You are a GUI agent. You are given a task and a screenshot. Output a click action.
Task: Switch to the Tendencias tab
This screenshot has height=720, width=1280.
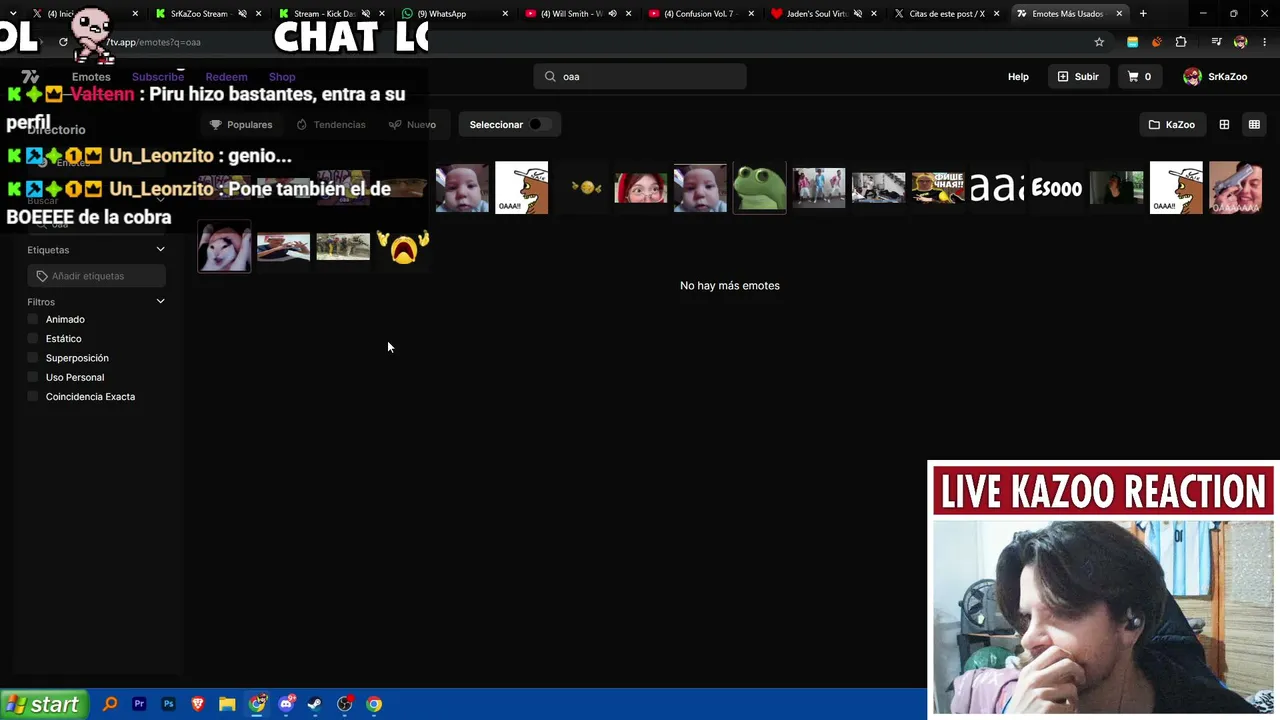[x=331, y=125]
